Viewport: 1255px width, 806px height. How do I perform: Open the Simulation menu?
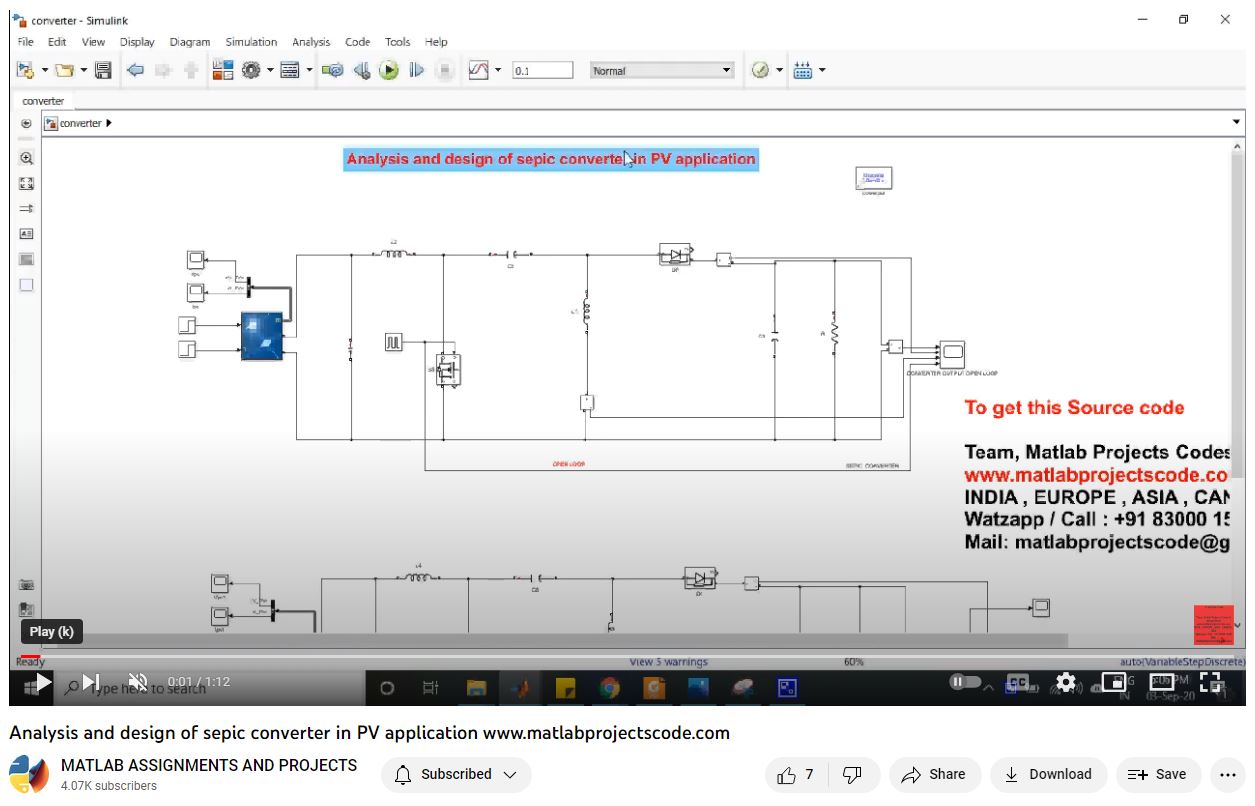[x=251, y=42]
